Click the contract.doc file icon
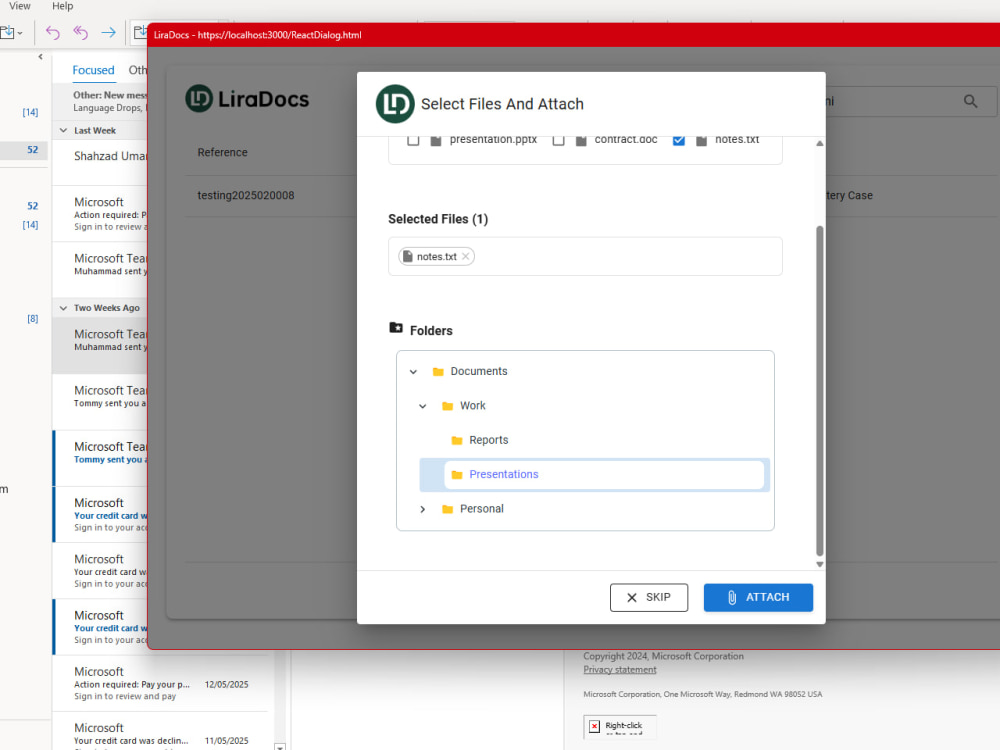This screenshot has height=750, width=1000. click(x=581, y=140)
